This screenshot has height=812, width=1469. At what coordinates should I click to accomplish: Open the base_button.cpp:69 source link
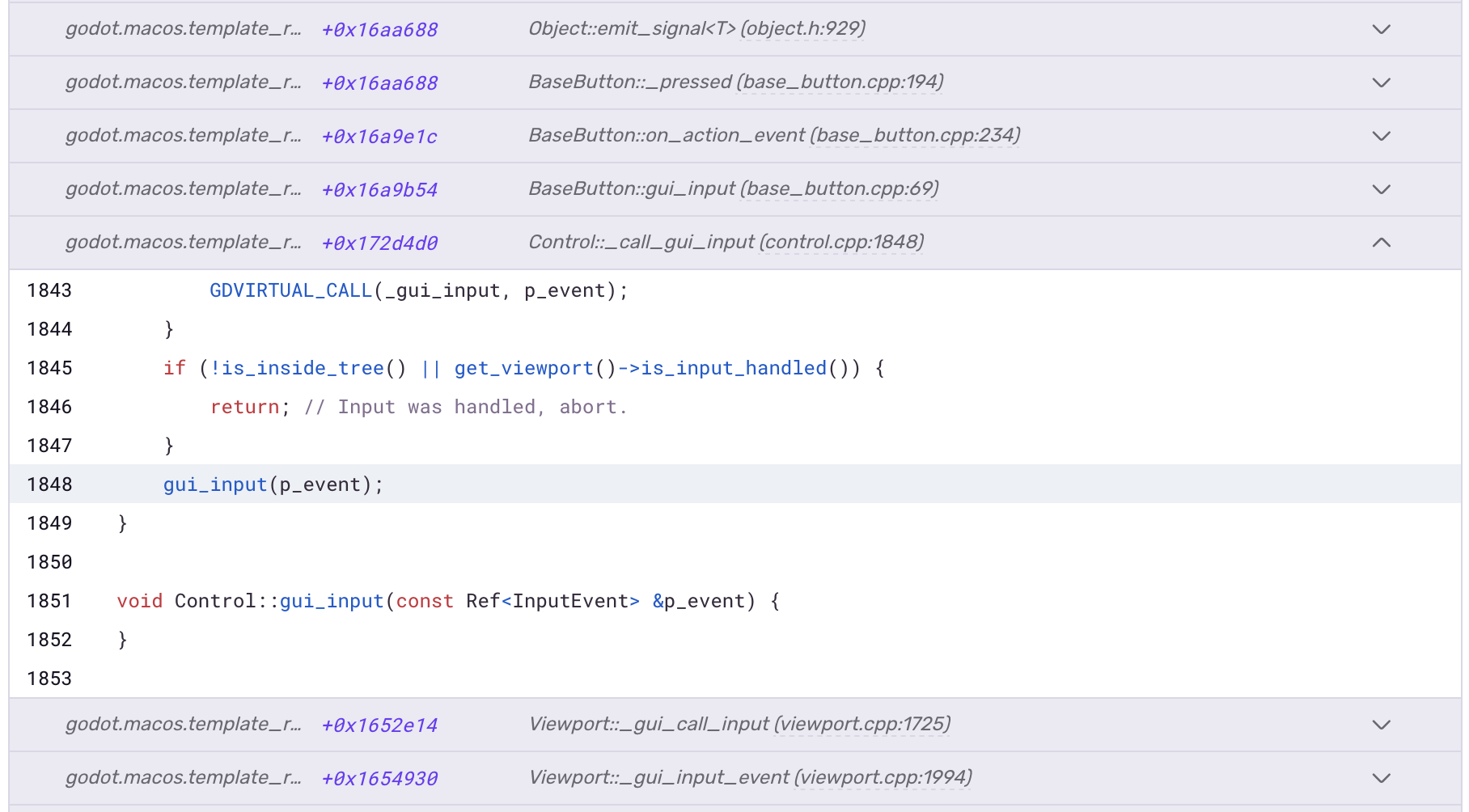[x=840, y=189]
